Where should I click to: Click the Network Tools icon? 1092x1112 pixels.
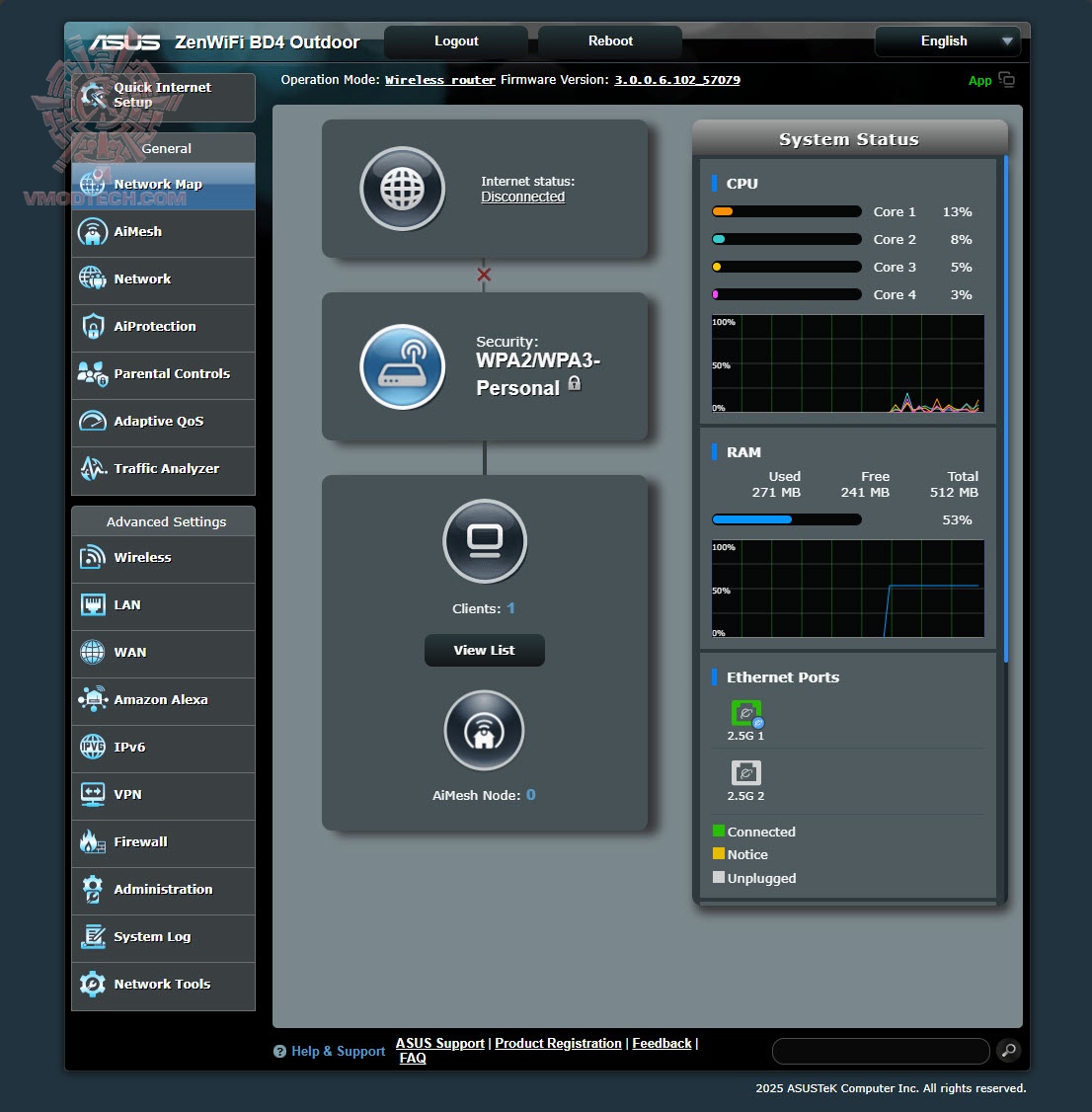(x=93, y=985)
